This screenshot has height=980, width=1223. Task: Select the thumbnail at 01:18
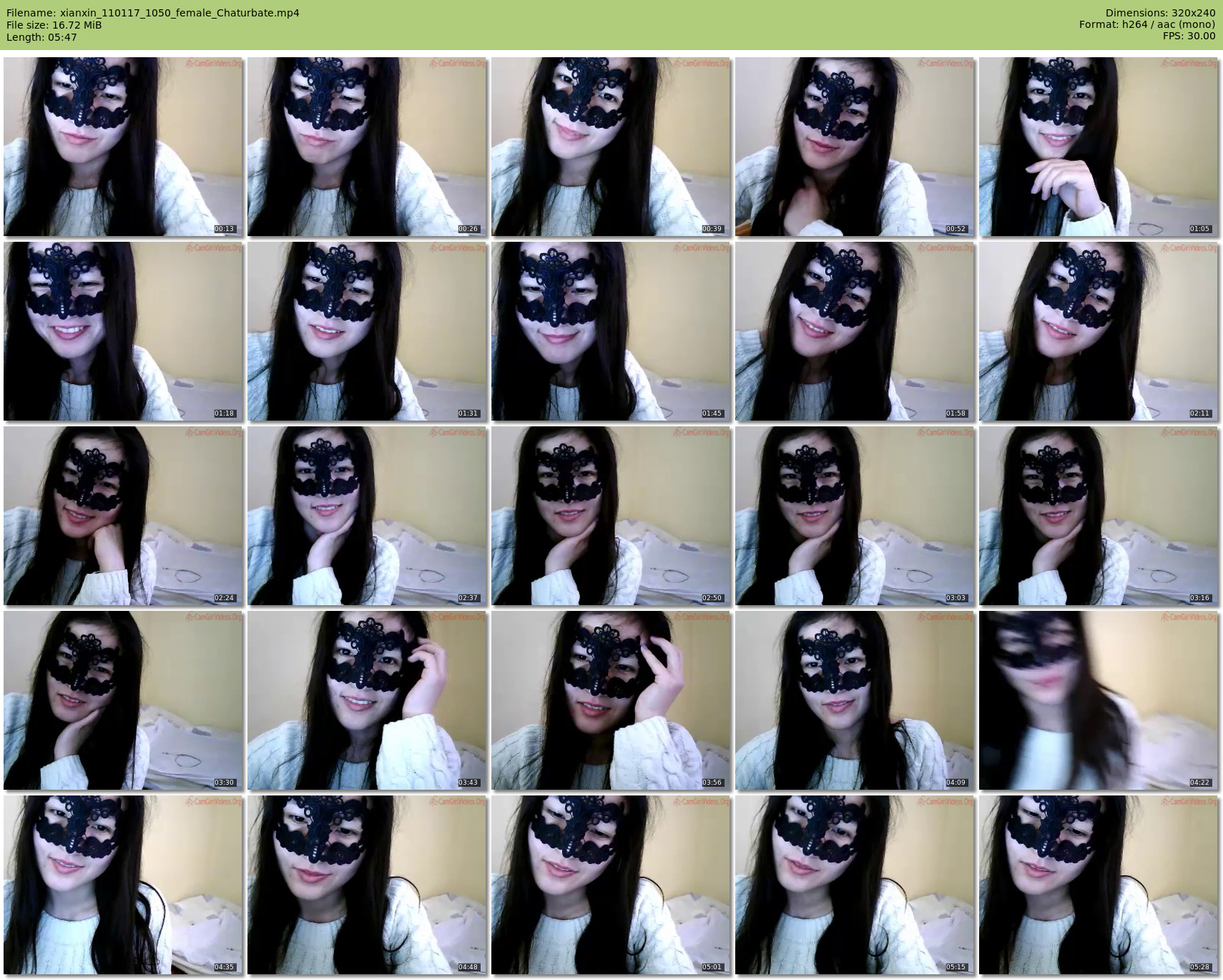[123, 331]
